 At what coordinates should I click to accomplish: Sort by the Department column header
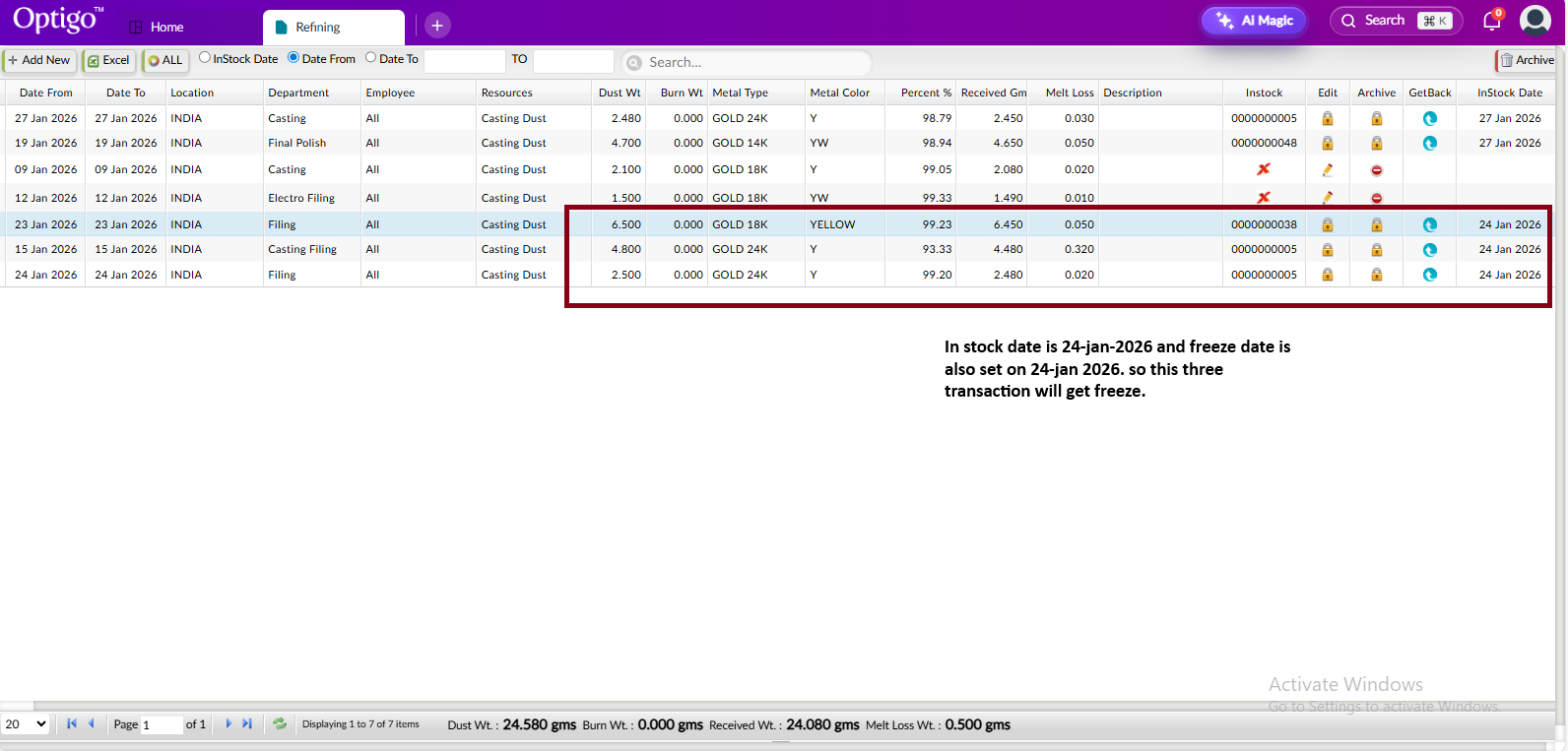[x=298, y=93]
